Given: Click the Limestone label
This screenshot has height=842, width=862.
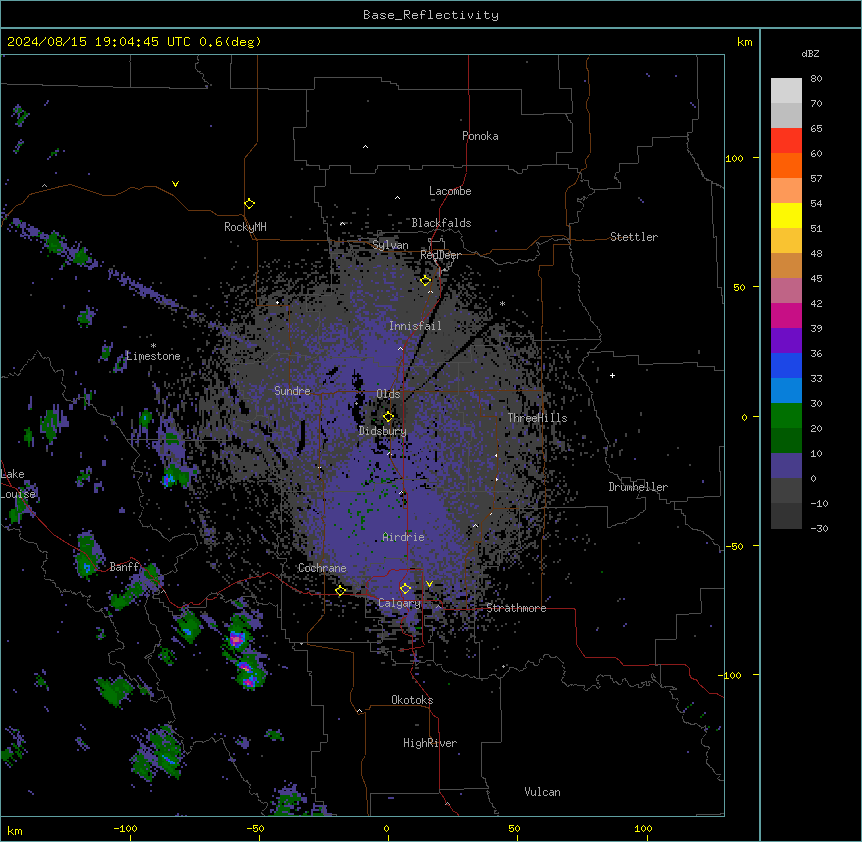Looking at the screenshot, I should coord(153,356).
